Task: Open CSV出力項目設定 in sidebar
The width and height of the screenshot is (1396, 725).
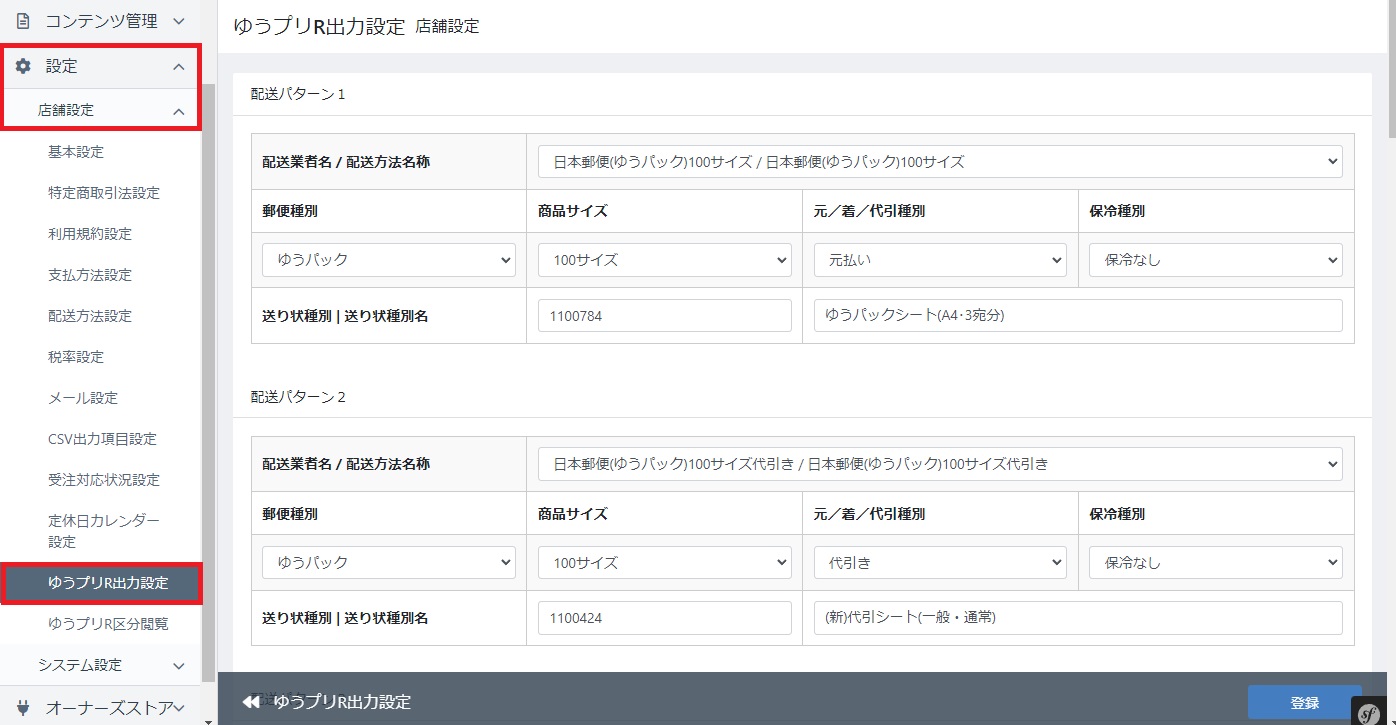Action: pos(102,439)
